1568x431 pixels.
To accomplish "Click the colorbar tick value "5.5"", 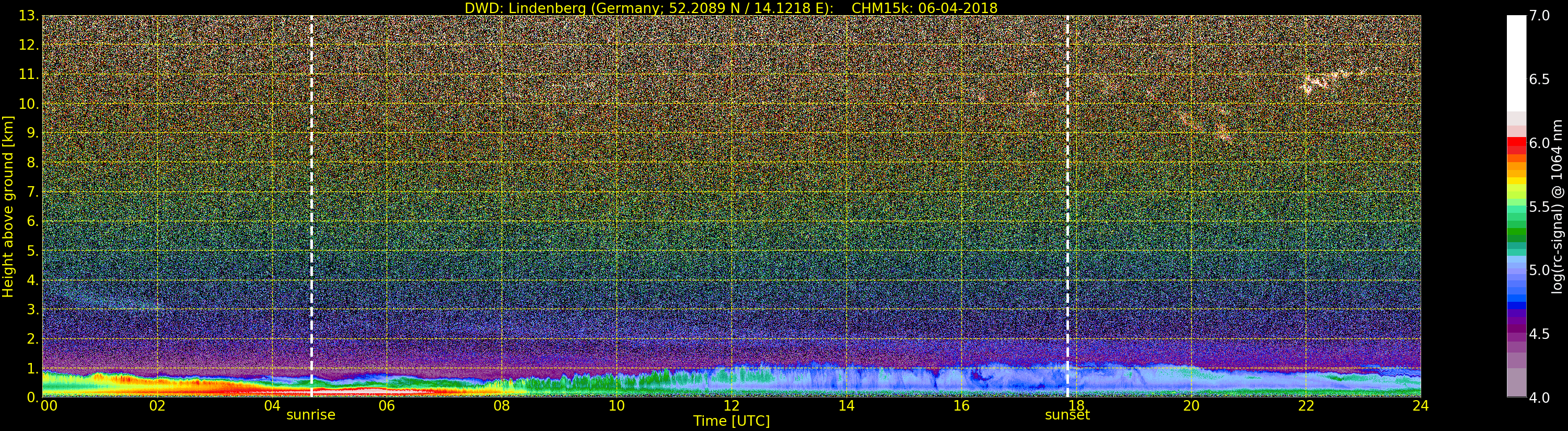I will 1539,207.
